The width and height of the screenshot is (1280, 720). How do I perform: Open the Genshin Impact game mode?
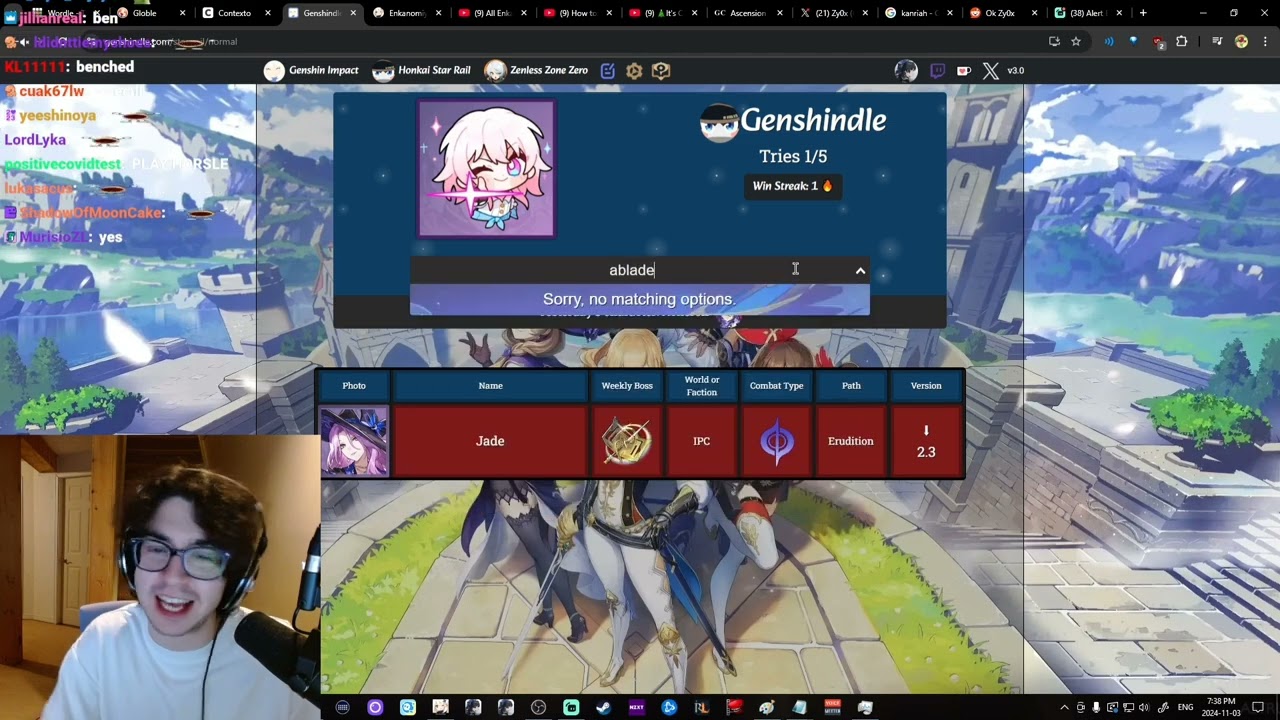(x=311, y=71)
